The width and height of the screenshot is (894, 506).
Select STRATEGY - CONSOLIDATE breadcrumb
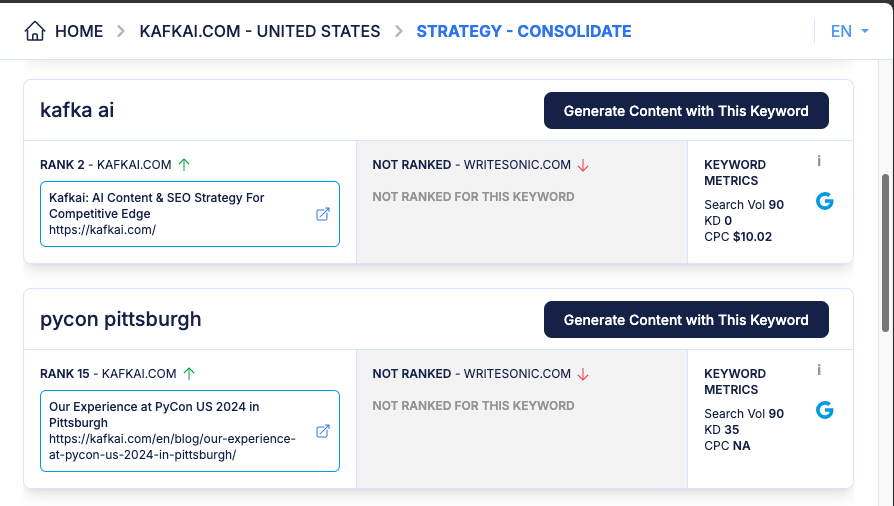click(x=524, y=31)
